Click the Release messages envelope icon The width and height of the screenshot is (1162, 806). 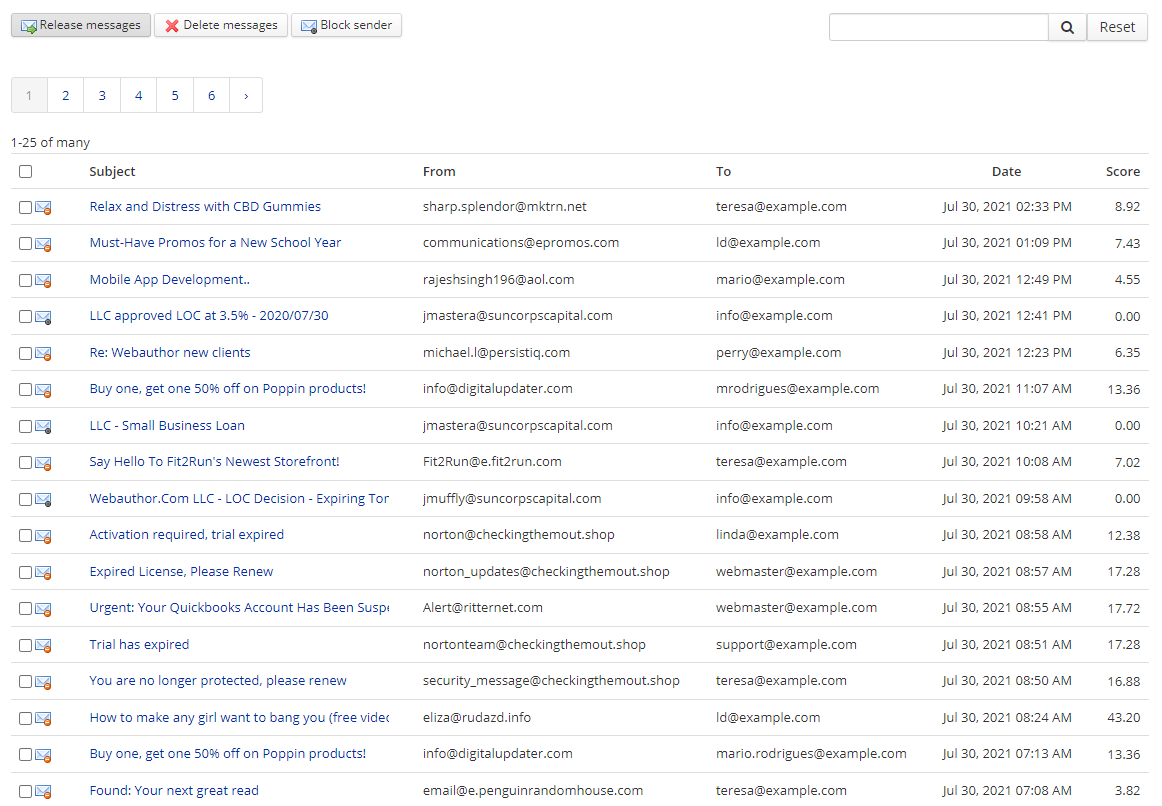[30, 25]
